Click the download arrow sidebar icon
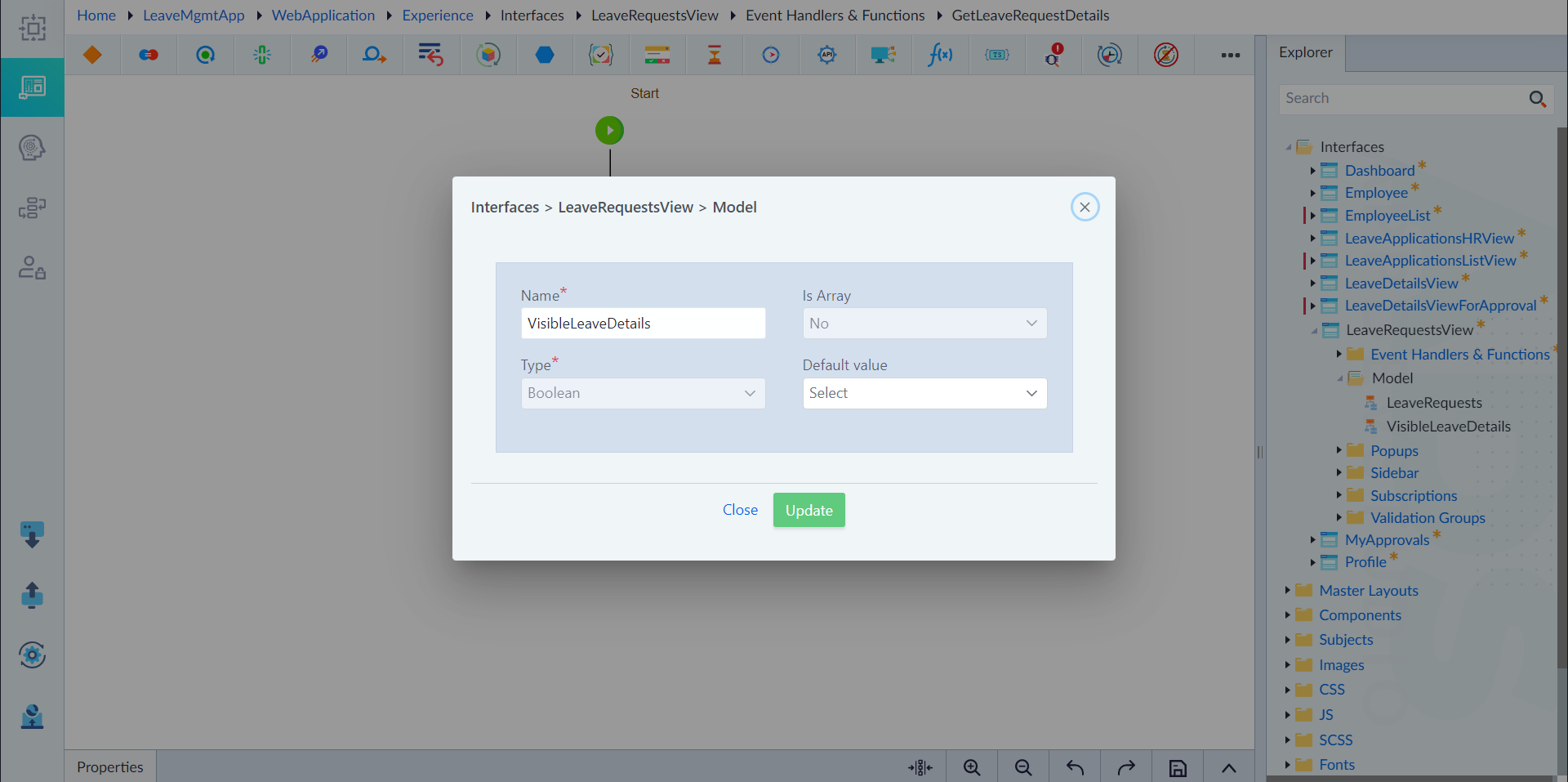Viewport: 1568px width, 782px height. click(32, 535)
